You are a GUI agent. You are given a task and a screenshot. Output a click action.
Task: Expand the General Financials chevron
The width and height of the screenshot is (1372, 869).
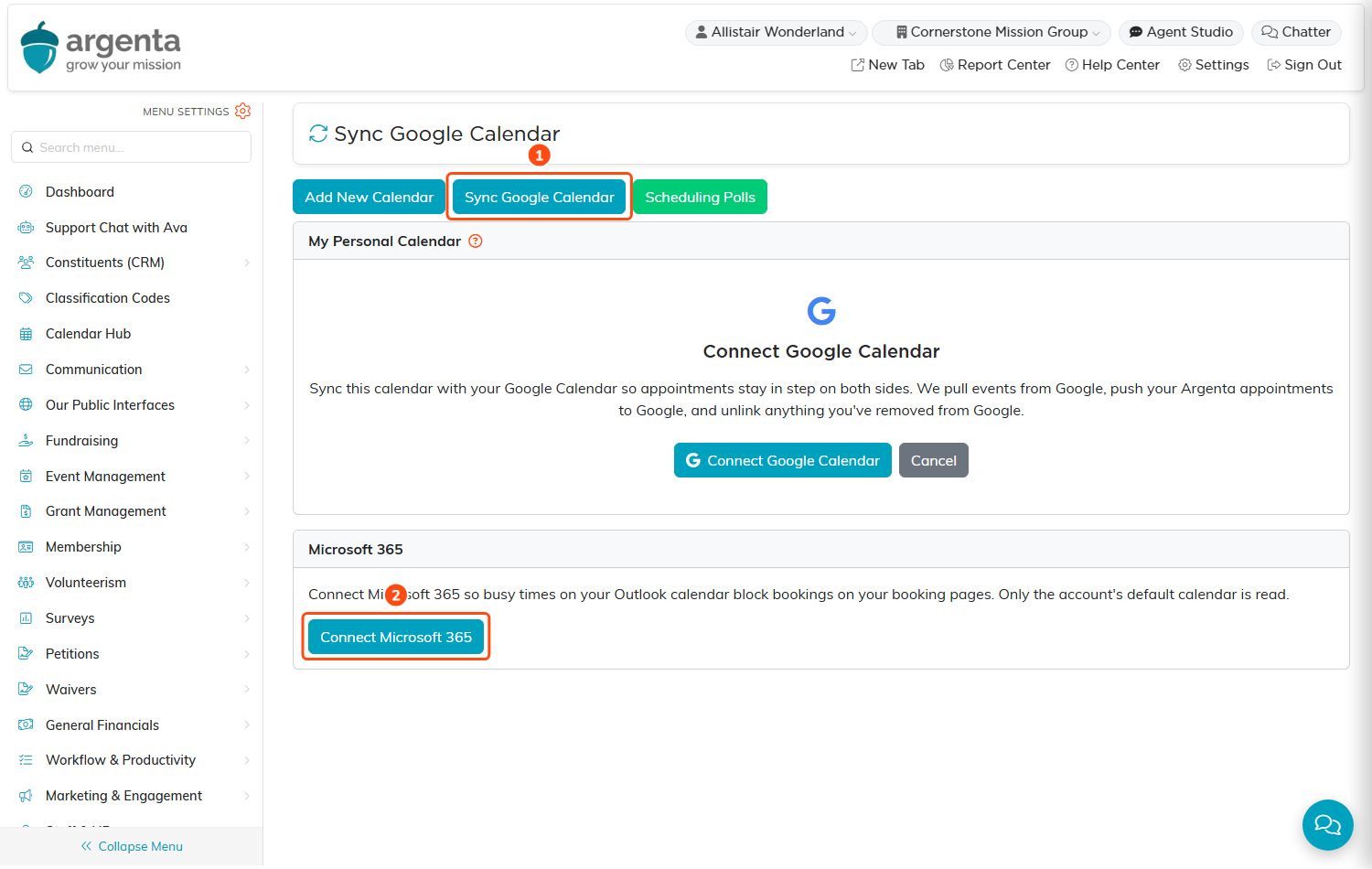tap(247, 725)
